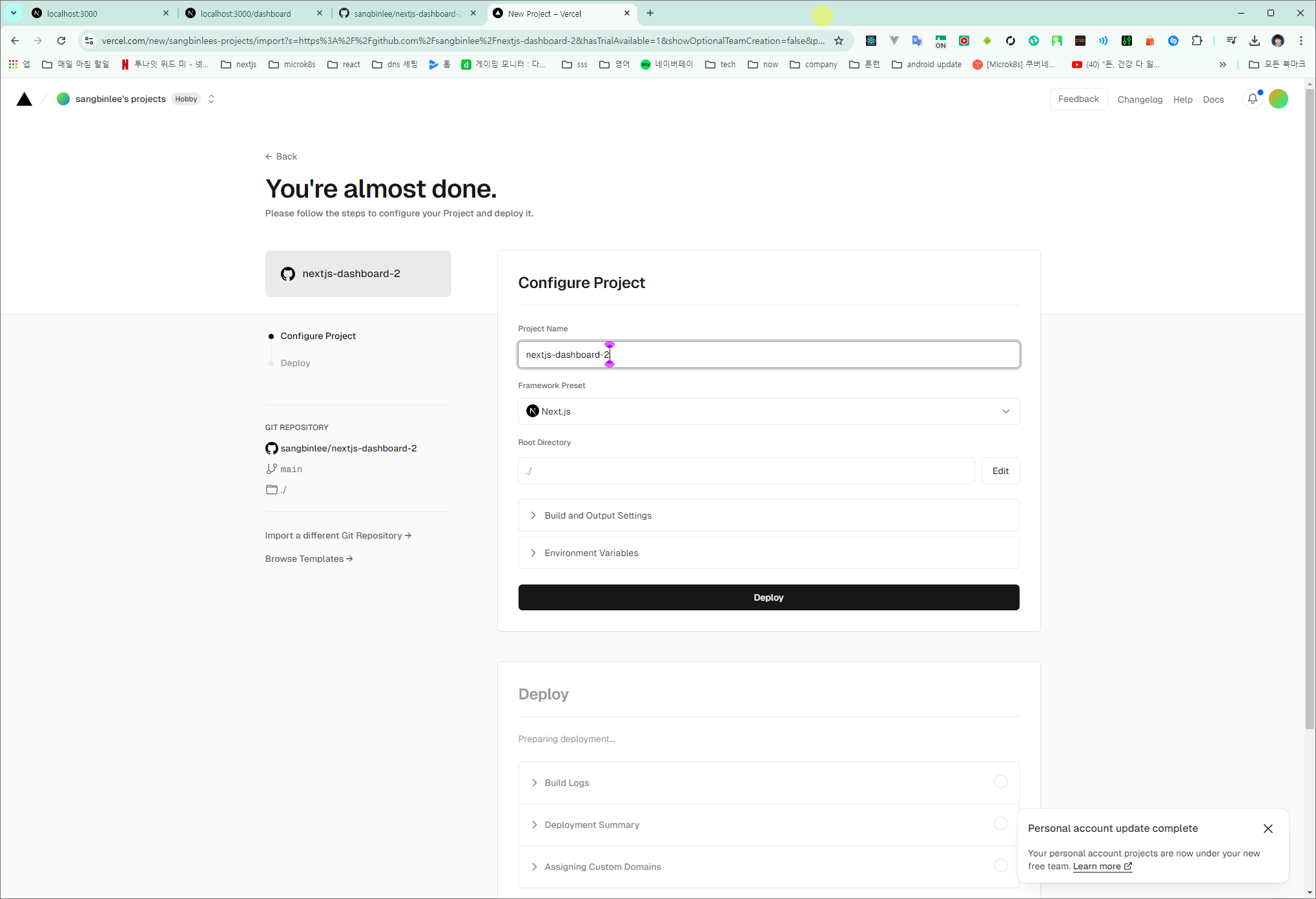Switch to the GitHub nextjs-dashboard tab

[x=407, y=14]
